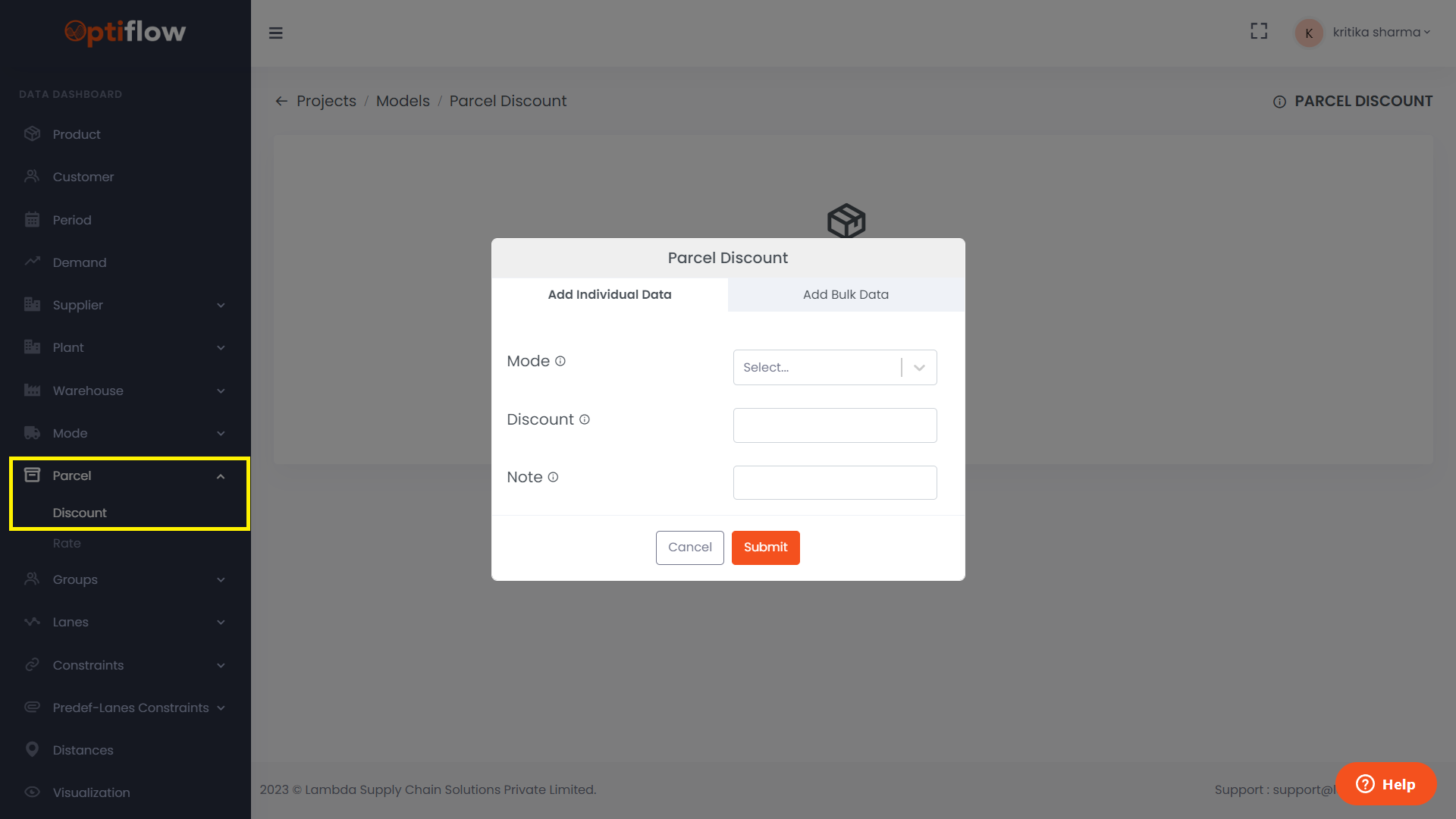Screen dimensions: 1456x819
Task: Select the Product icon in sidebar
Action: point(33,133)
